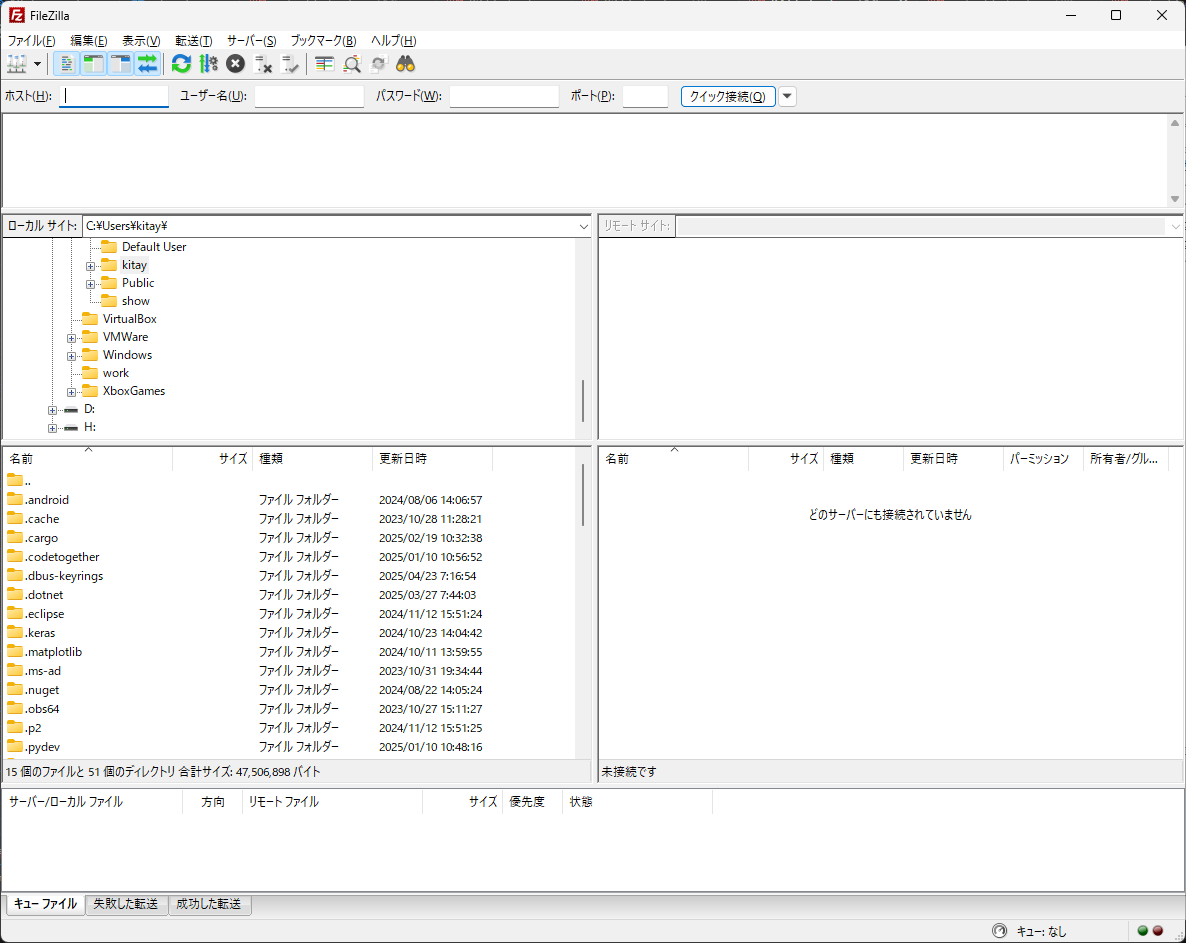Click the green activity LED in status bar

click(x=1143, y=931)
